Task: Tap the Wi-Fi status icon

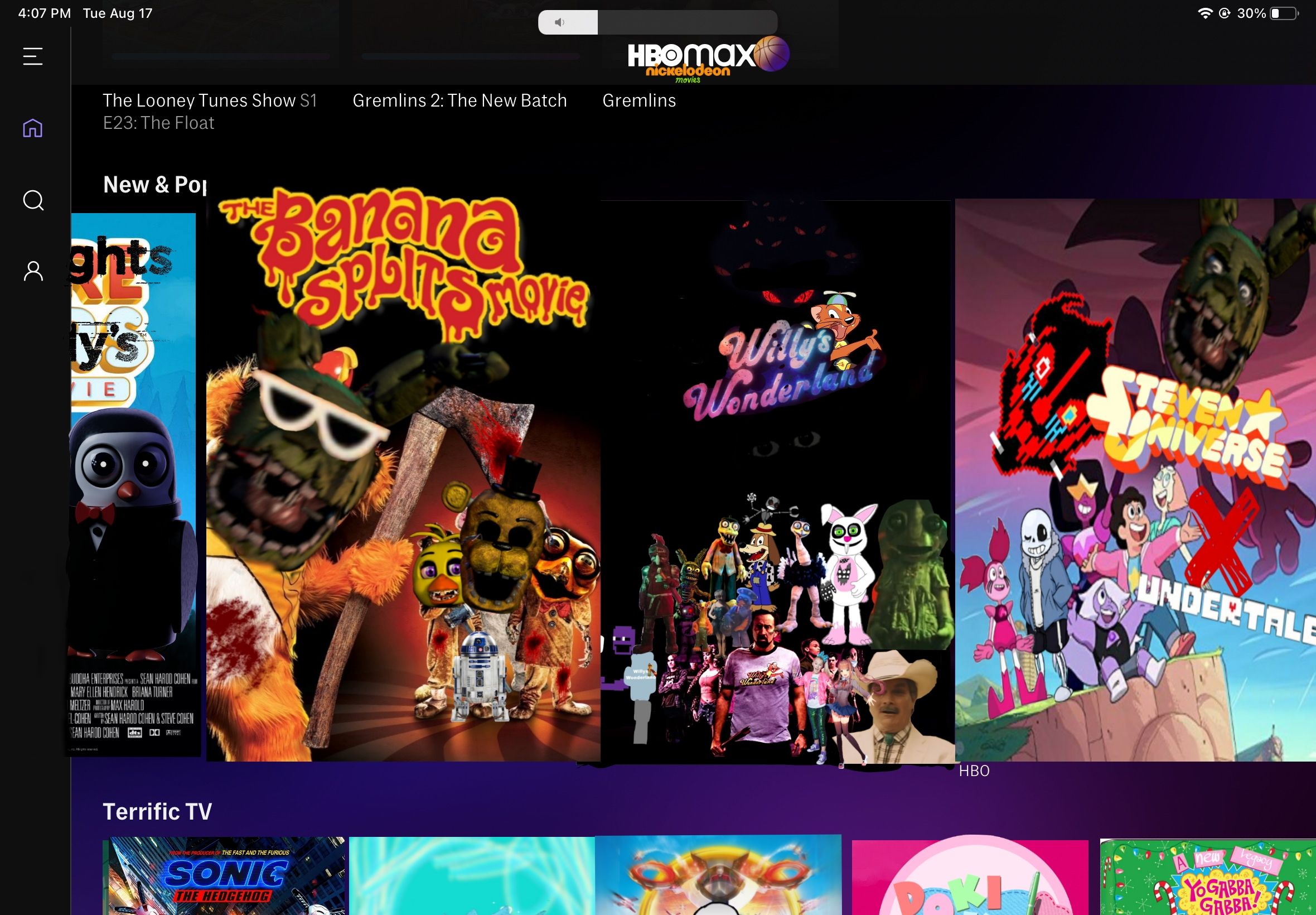Action: [x=1206, y=13]
